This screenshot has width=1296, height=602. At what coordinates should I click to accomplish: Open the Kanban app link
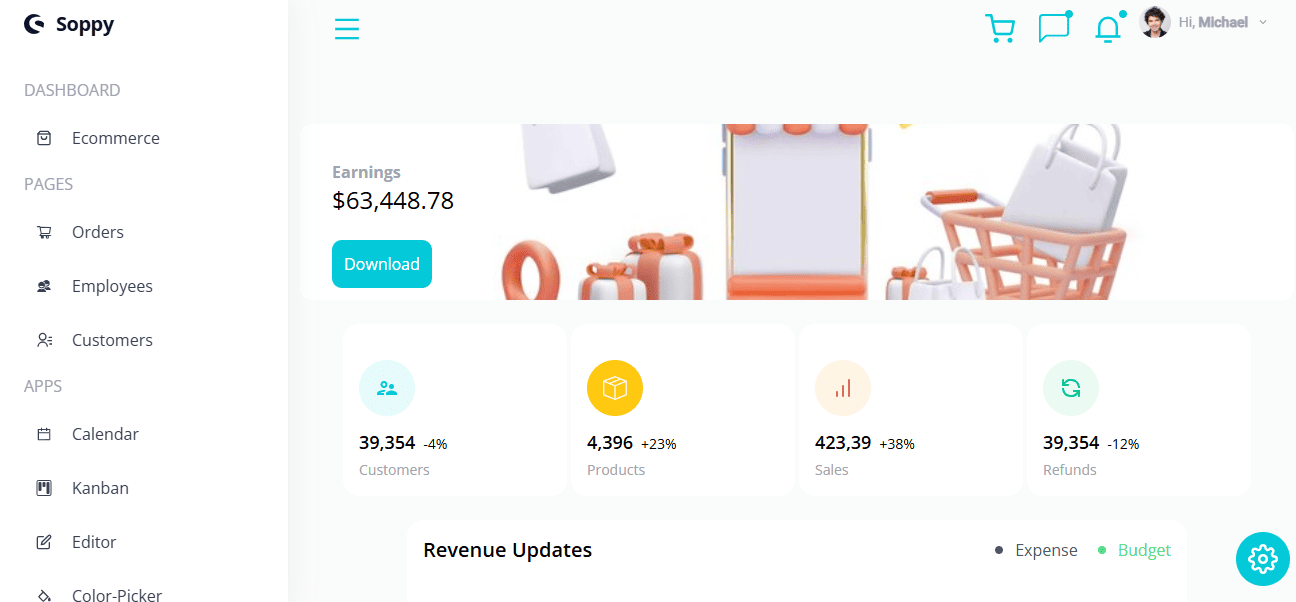tap(100, 488)
